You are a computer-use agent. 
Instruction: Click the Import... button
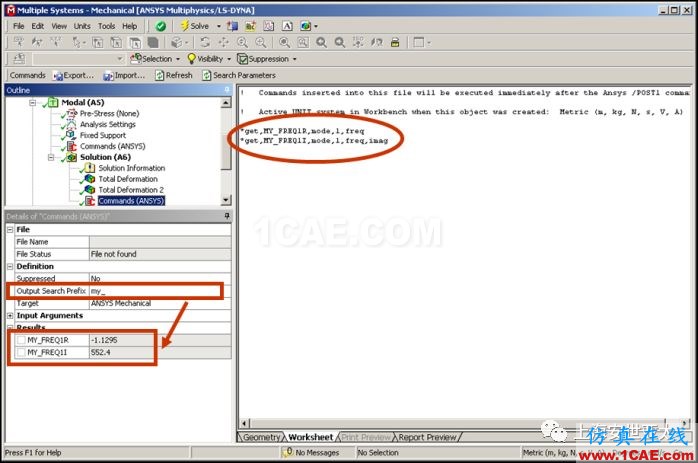click(124, 76)
